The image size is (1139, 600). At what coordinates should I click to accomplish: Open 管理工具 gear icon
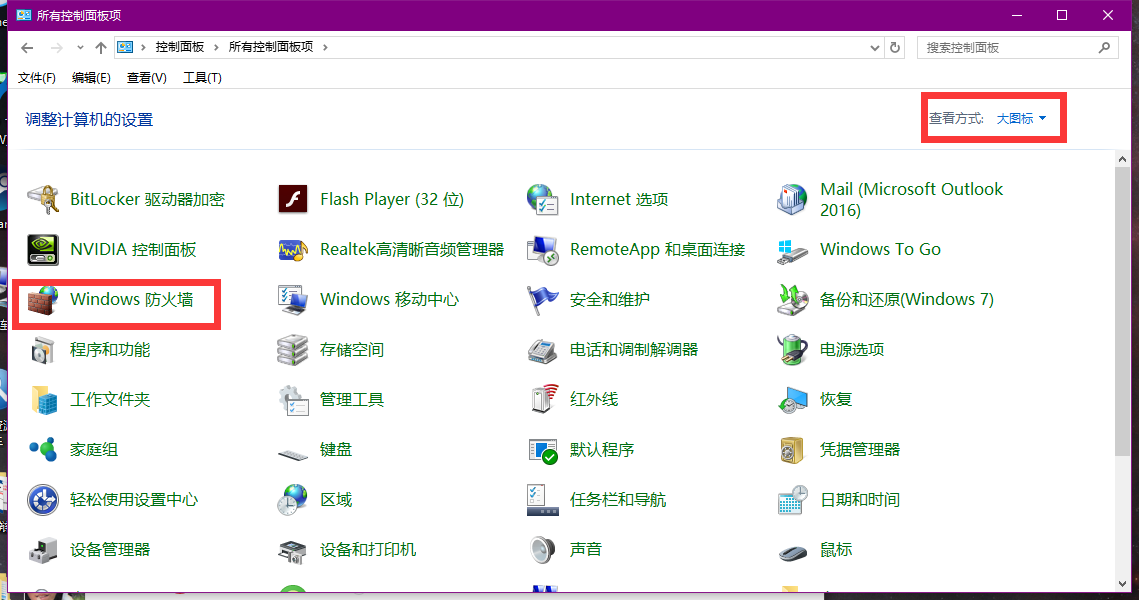point(293,400)
